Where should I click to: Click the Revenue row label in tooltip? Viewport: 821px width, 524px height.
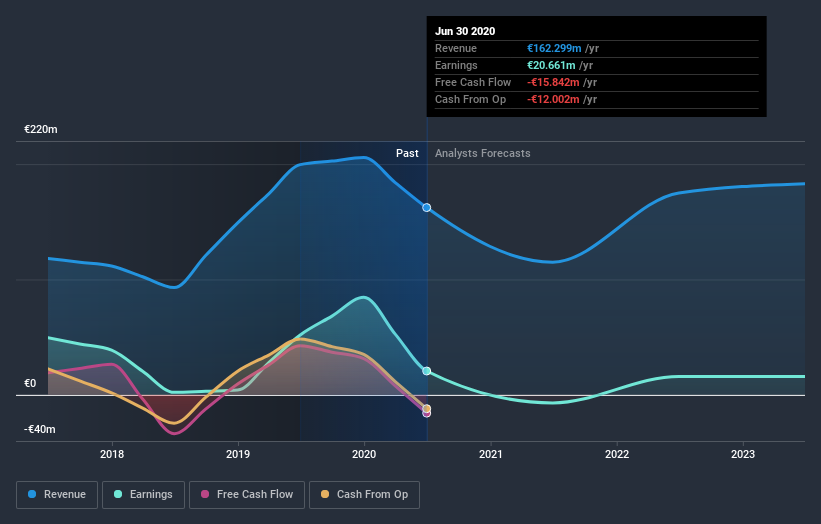(x=456, y=48)
